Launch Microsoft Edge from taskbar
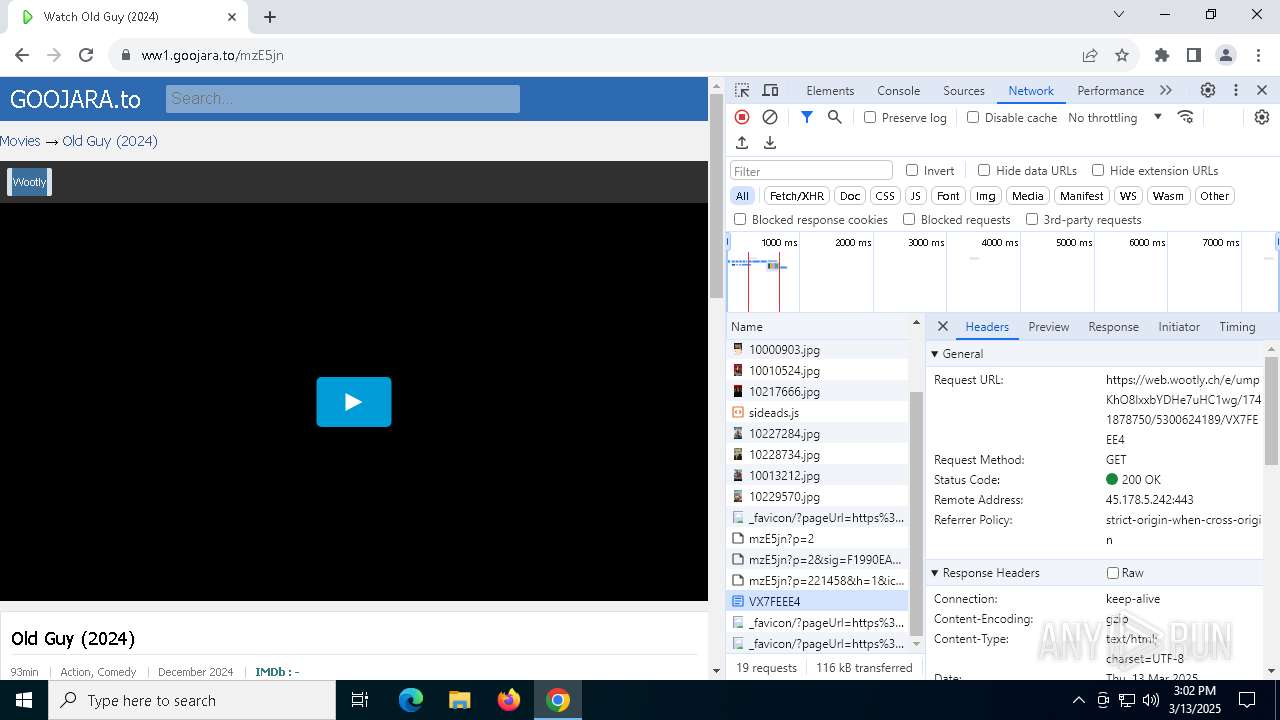Viewport: 1280px width, 720px height. coord(411,700)
